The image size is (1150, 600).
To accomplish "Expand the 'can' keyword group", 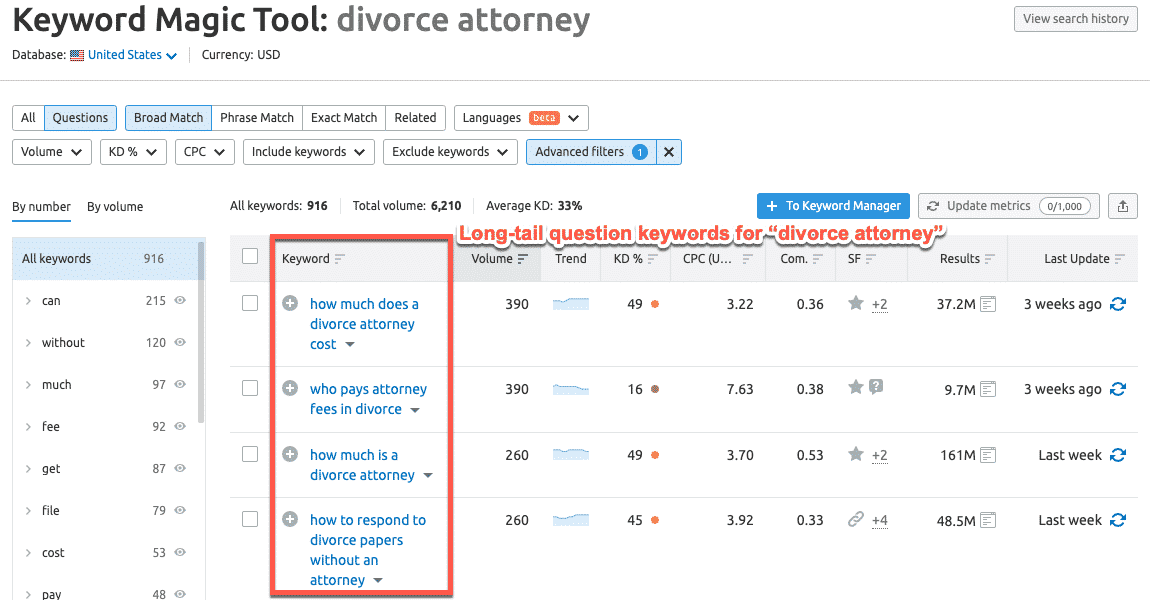I will [29, 301].
